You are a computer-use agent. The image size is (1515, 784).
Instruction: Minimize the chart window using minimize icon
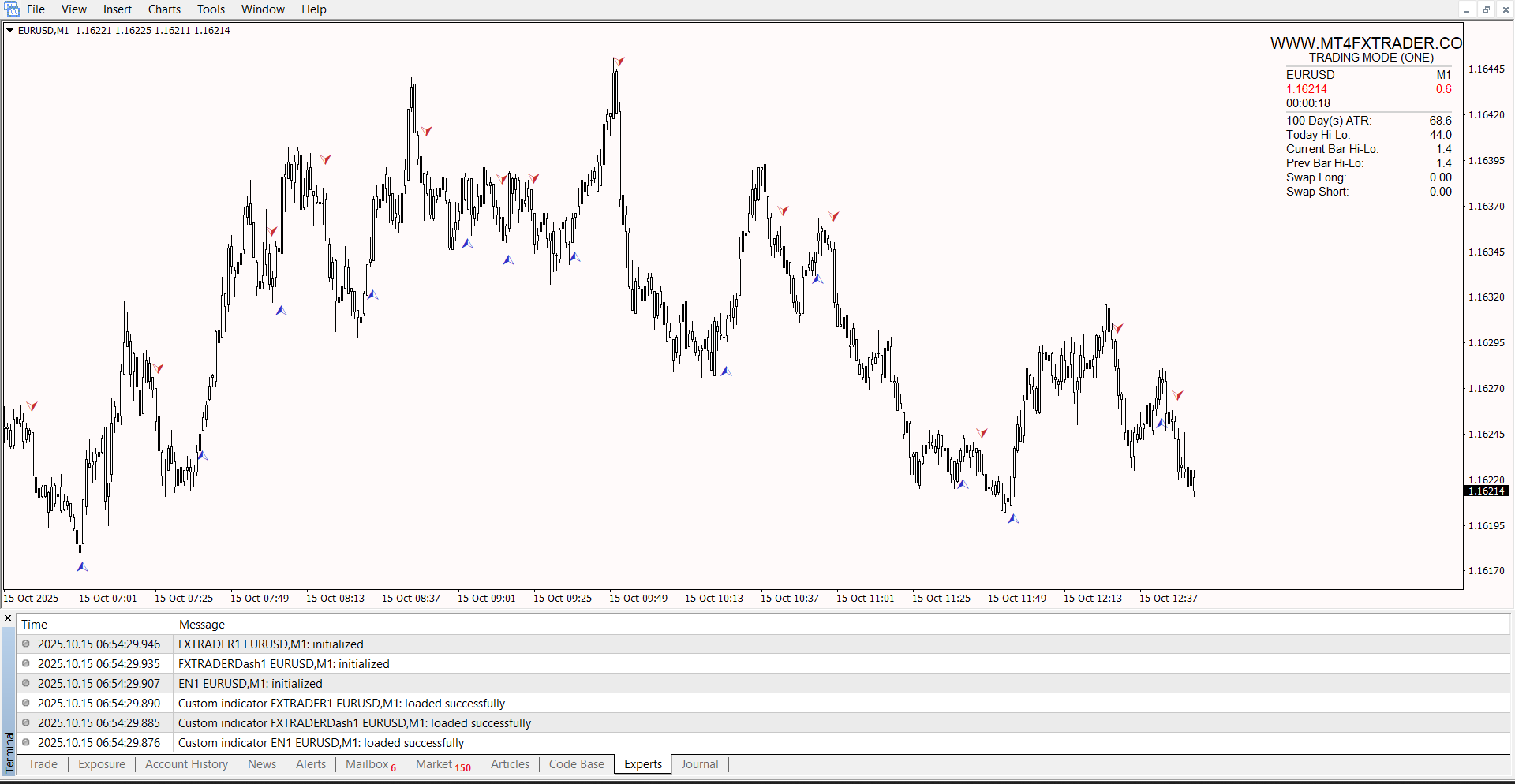(1466, 9)
